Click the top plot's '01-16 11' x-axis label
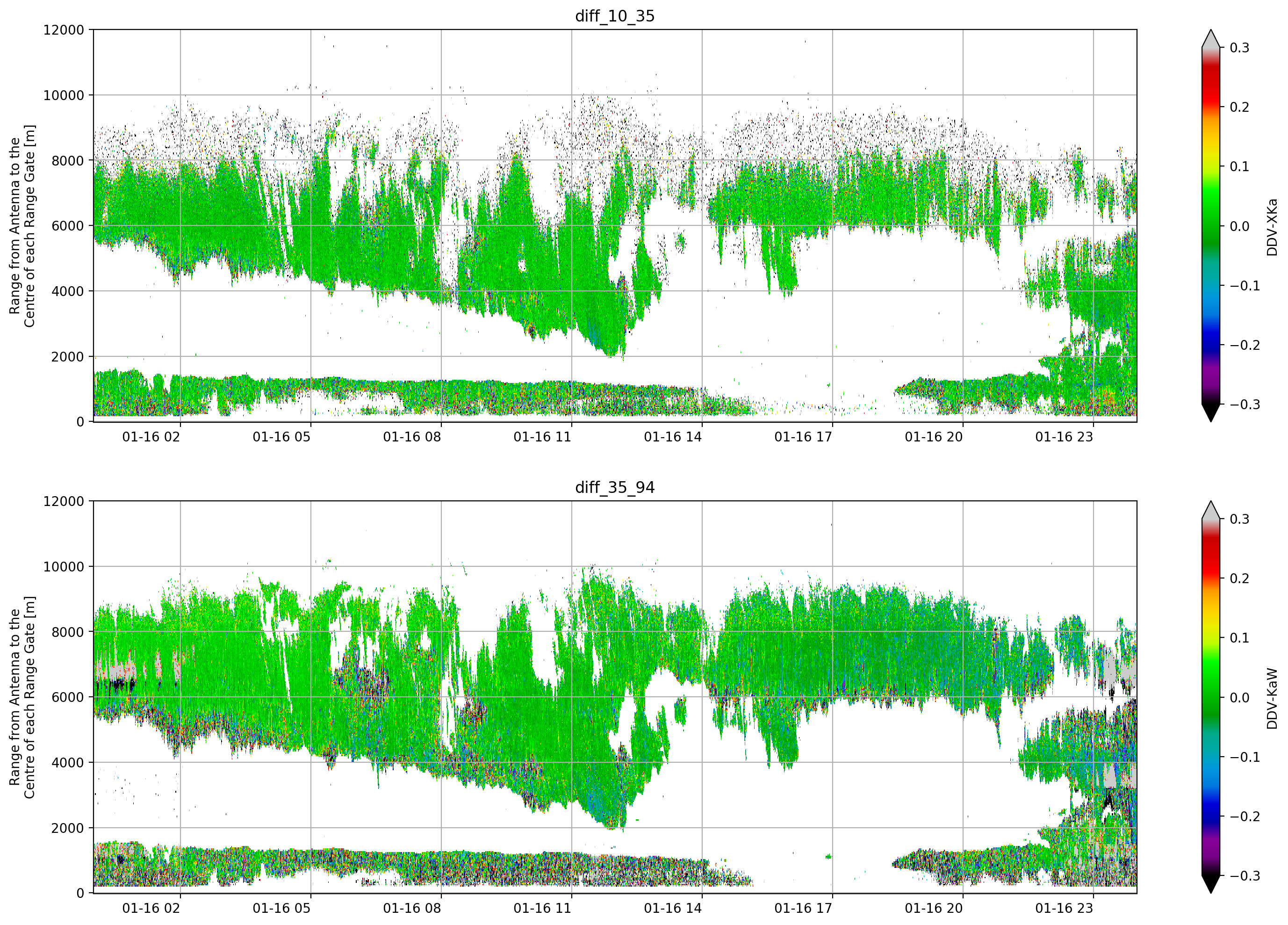Image resolution: width=1288 pixels, height=925 pixels. pyautogui.click(x=542, y=437)
